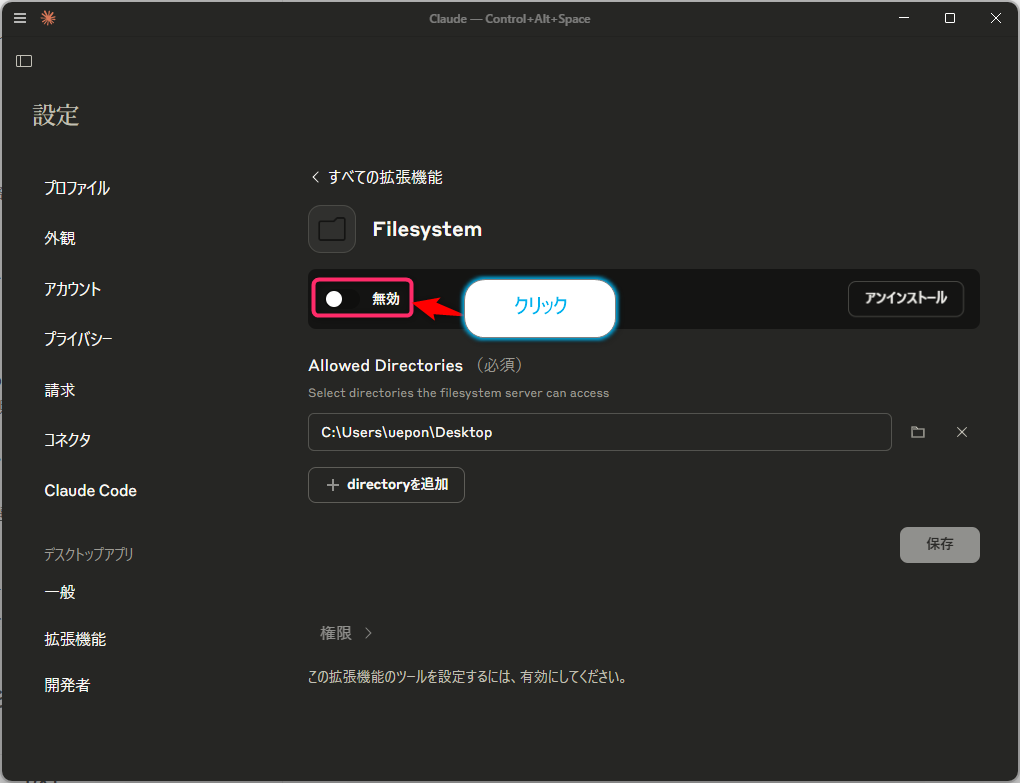Screen dimensions: 1020x783
Task: Click the Claude starburst logo icon
Action: (48, 18)
